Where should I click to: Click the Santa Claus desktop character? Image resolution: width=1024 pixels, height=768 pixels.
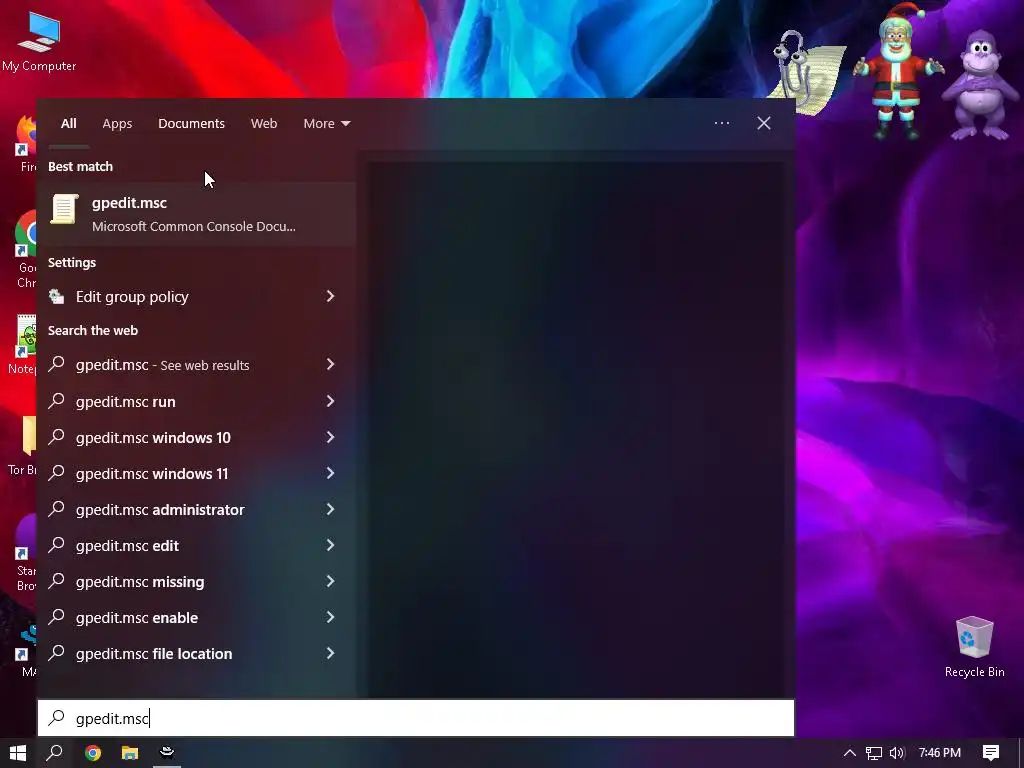coord(899,71)
